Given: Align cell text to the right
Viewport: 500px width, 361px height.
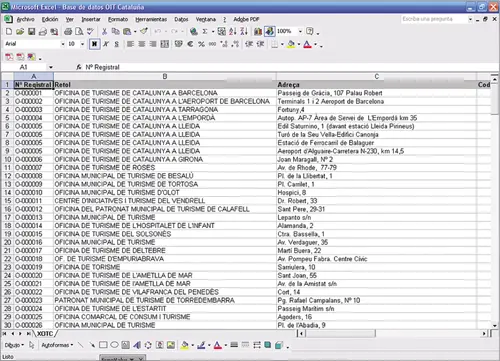Looking at the screenshot, I should pyautogui.click(x=153, y=44).
